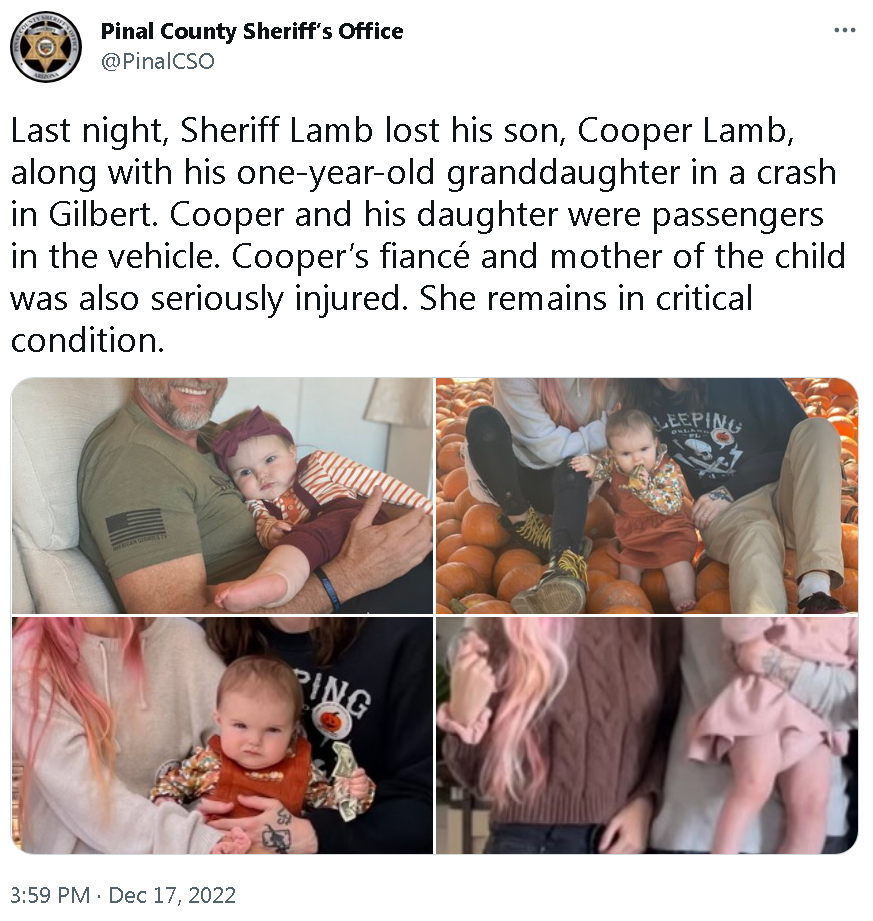Viewport: 873px width, 921px height.
Task: Click the Pinal County Sheriff's Office avatar
Action: (x=46, y=46)
